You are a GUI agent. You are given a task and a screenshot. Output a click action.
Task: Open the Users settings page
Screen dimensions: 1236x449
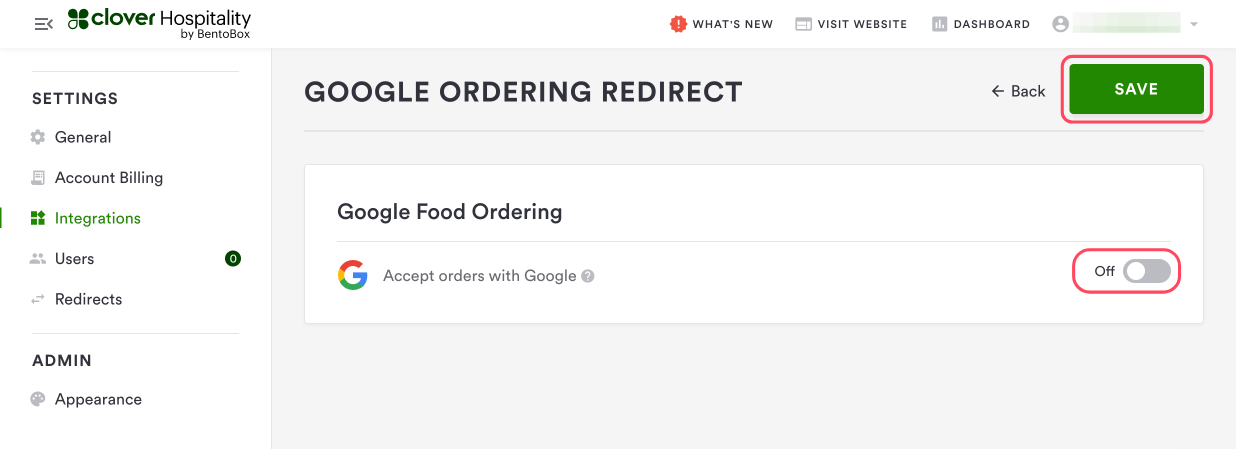click(75, 259)
